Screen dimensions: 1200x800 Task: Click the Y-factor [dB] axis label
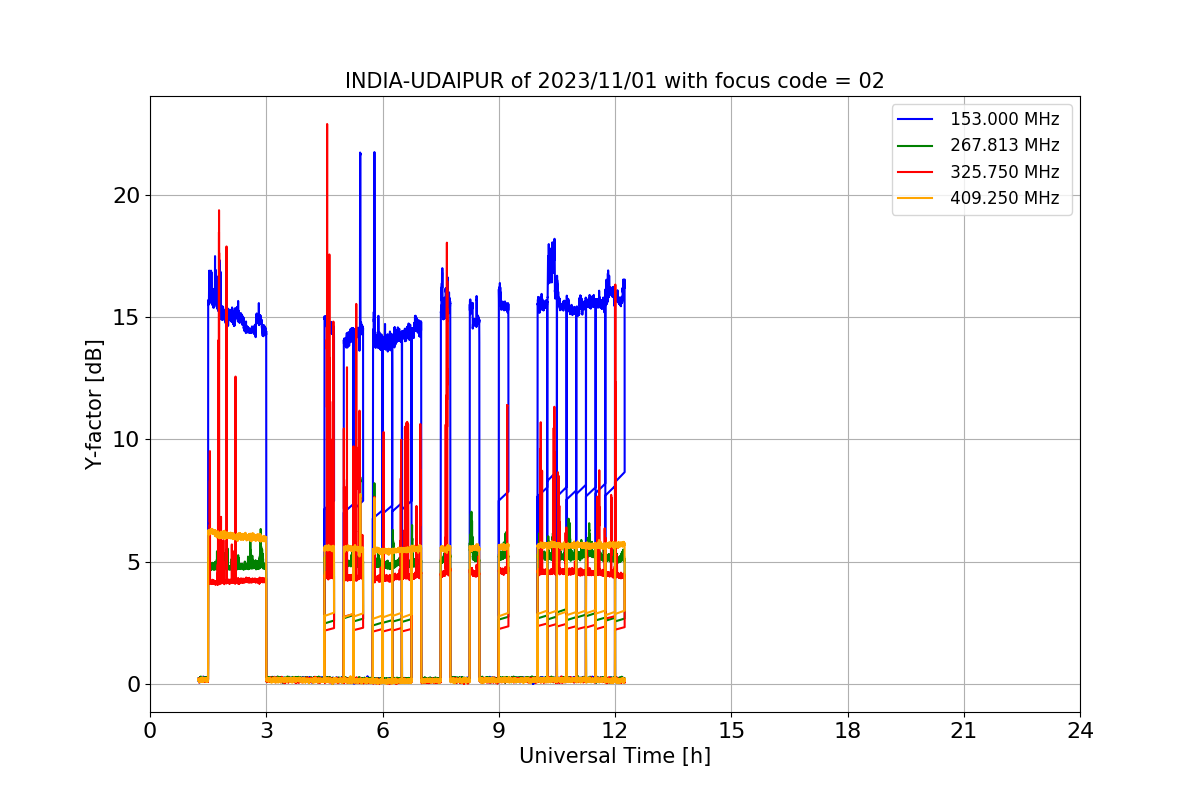pos(94,405)
